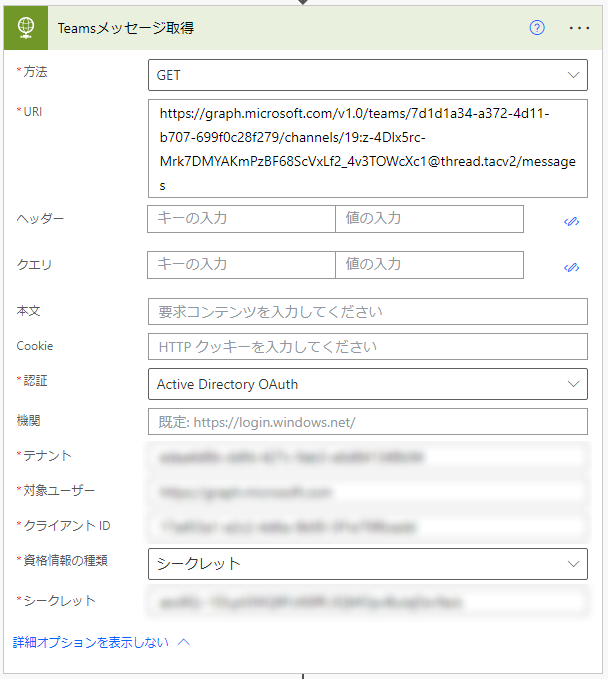The width and height of the screenshot is (608, 679).
Task: Click the Teamsメッセージ取得 action title
Action: pyautogui.click(x=126, y=28)
